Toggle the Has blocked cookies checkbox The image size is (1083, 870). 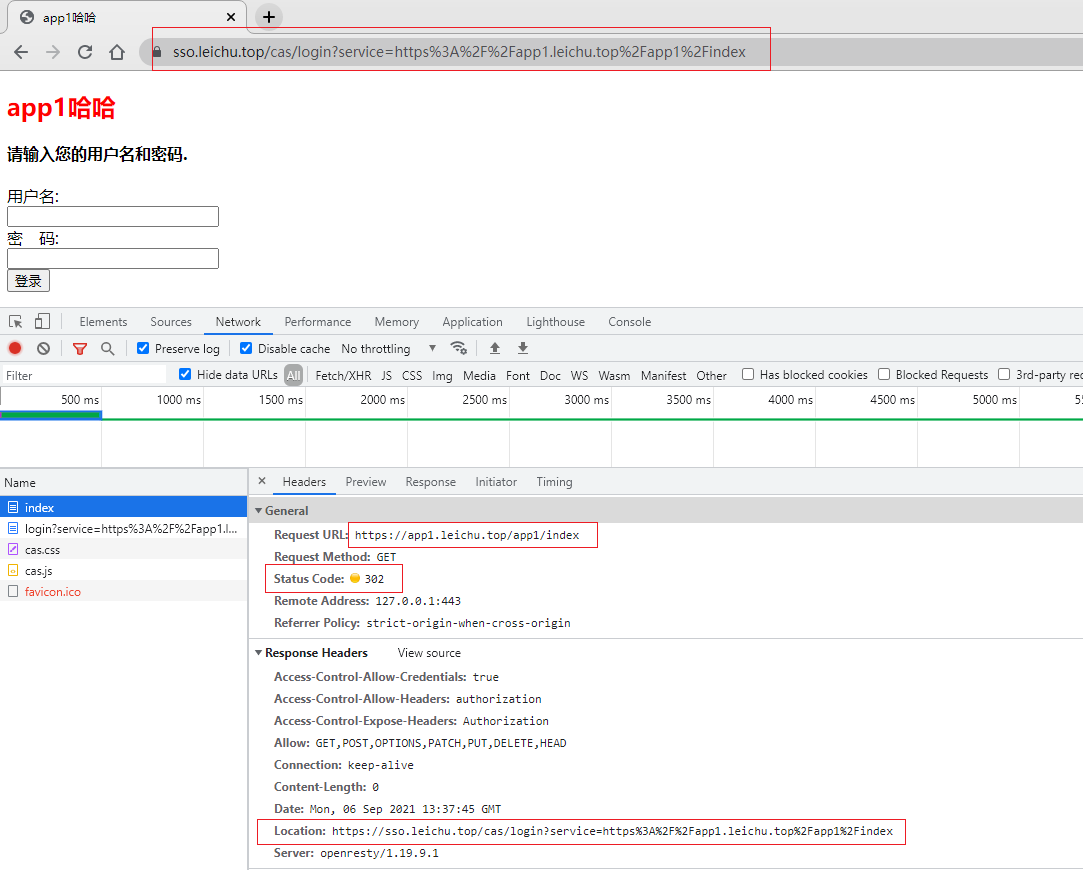click(x=748, y=375)
